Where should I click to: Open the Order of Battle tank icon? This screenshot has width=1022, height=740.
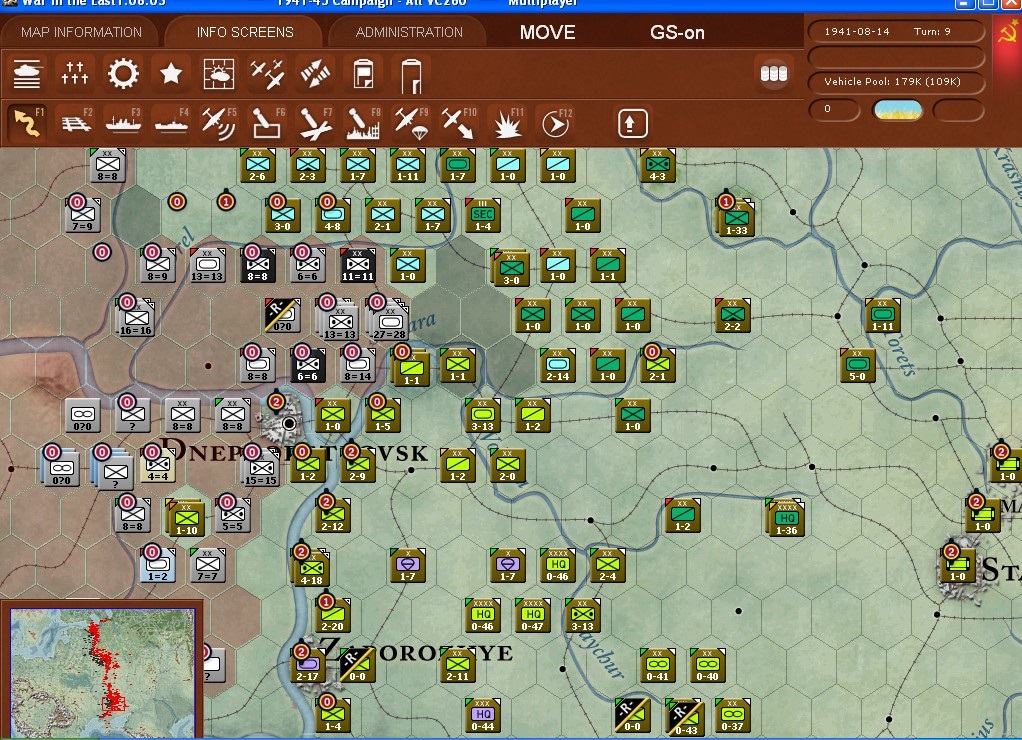pos(27,74)
